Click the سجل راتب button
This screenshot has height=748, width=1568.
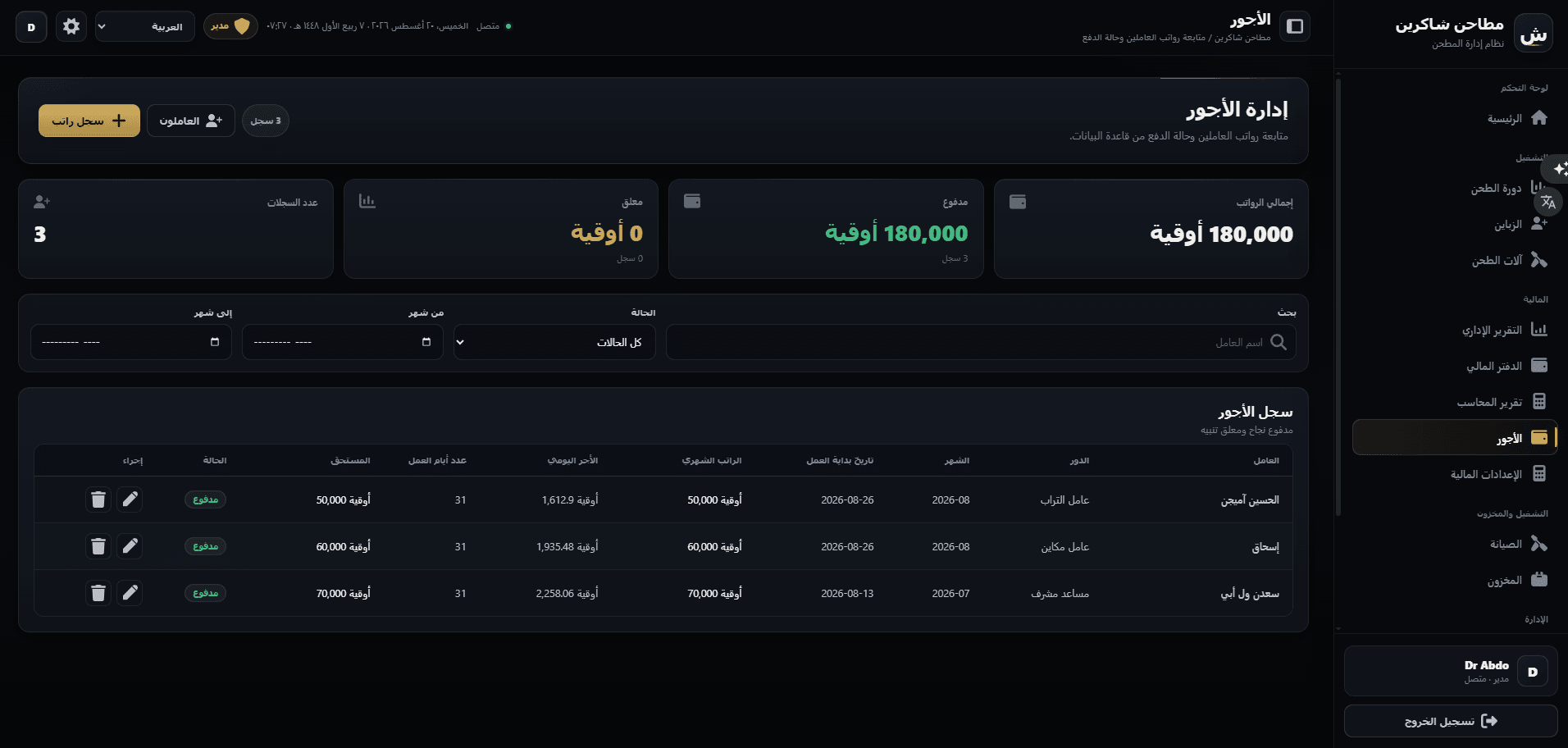pos(89,121)
